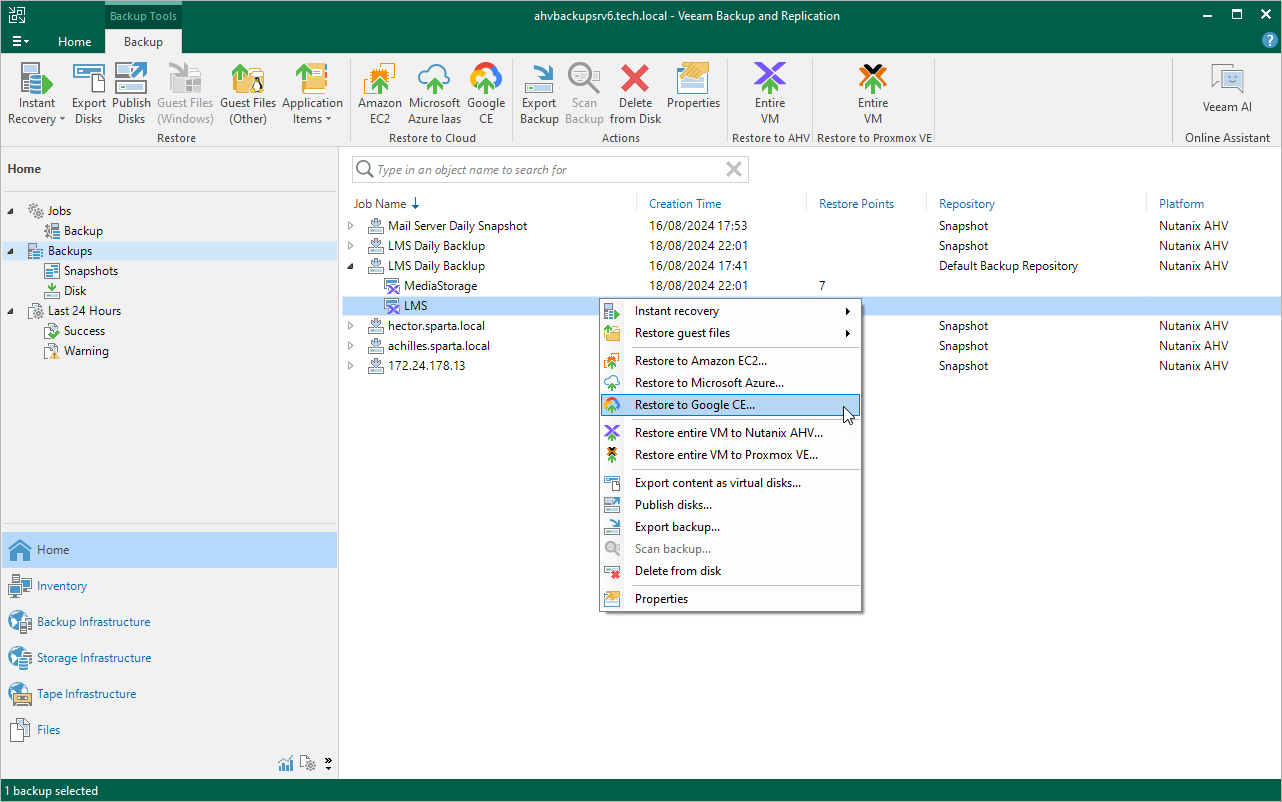Image resolution: width=1282 pixels, height=802 pixels.
Task: Select Snapshots under Backups tree
Action: (x=90, y=271)
